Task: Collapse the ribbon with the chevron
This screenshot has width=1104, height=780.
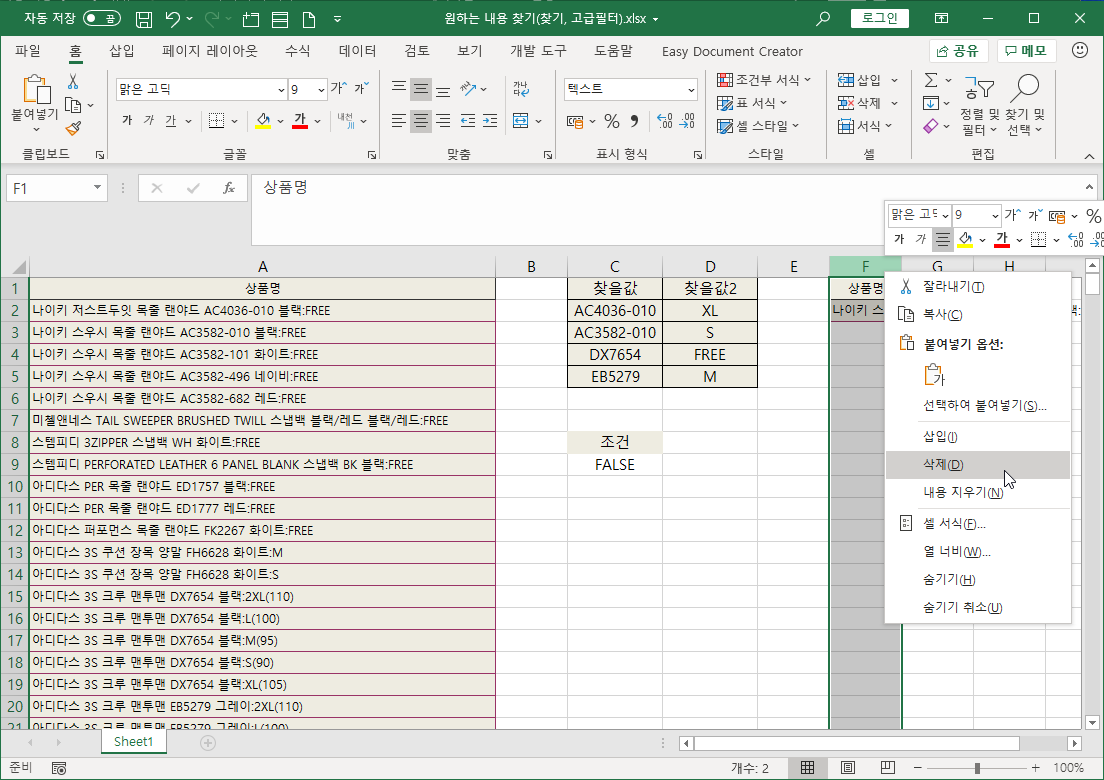Action: [1089, 156]
